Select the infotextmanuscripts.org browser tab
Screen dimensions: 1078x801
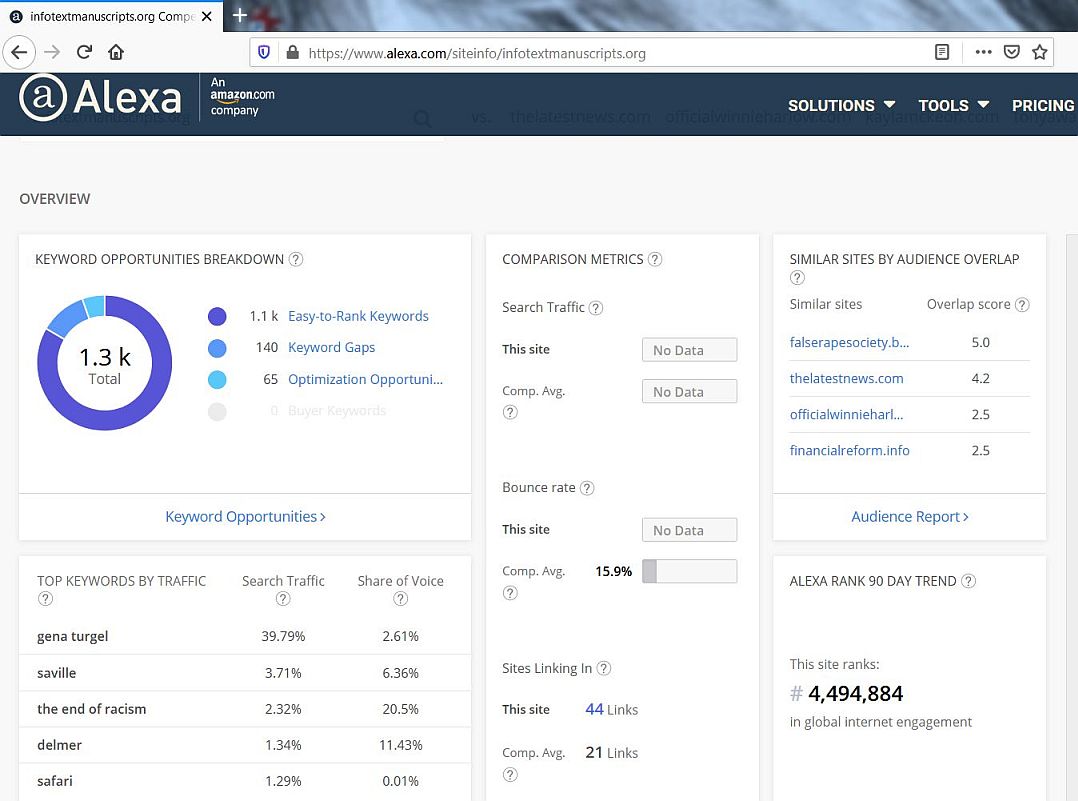pos(110,17)
